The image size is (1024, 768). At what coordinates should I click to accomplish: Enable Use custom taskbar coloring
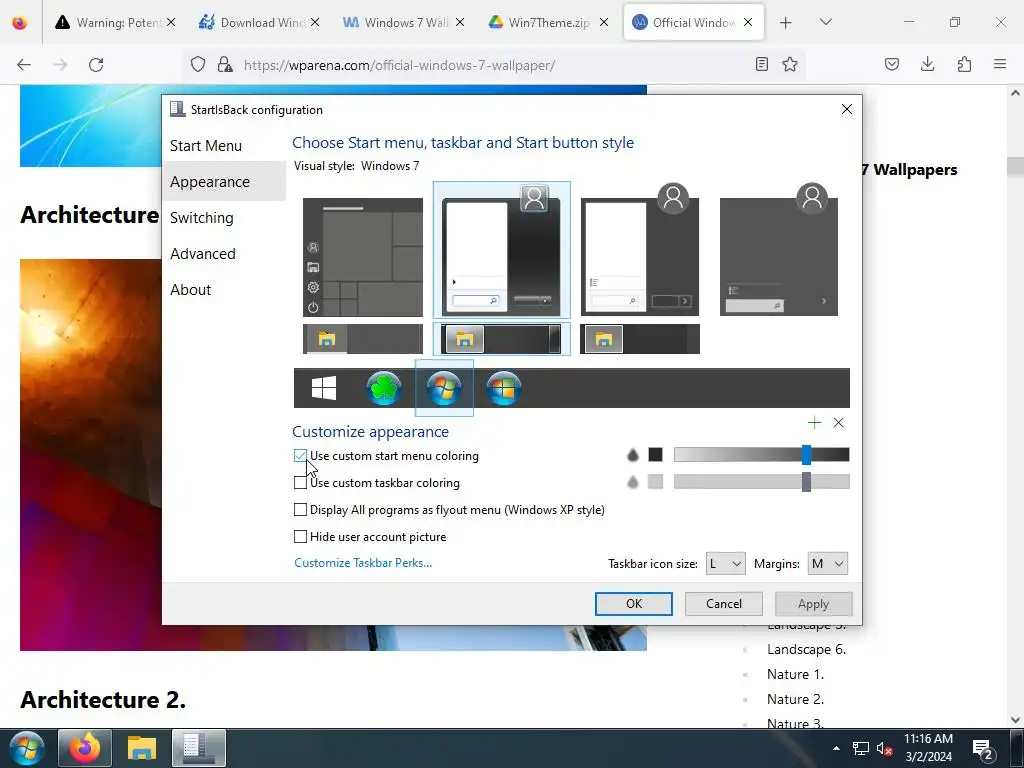[300, 483]
